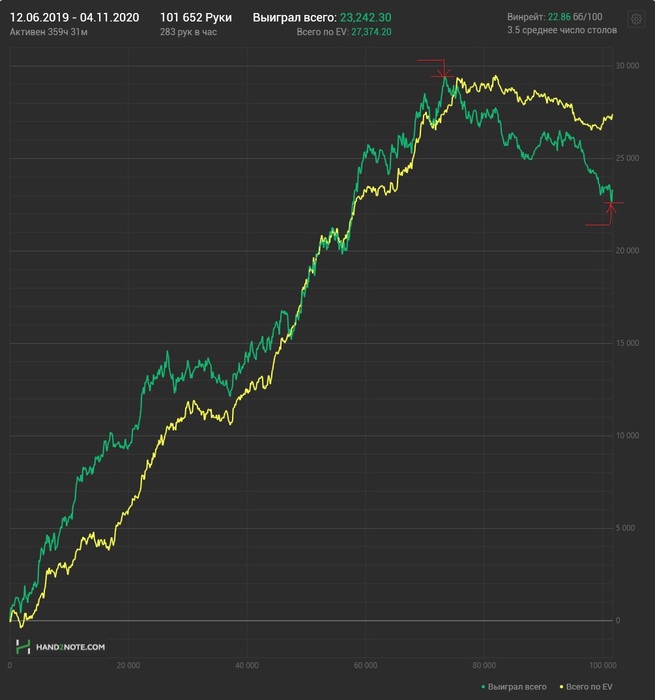Click the Винрейт 22.86 бб/100 stat
Image resolution: width=655 pixels, height=700 pixels.
554,17
